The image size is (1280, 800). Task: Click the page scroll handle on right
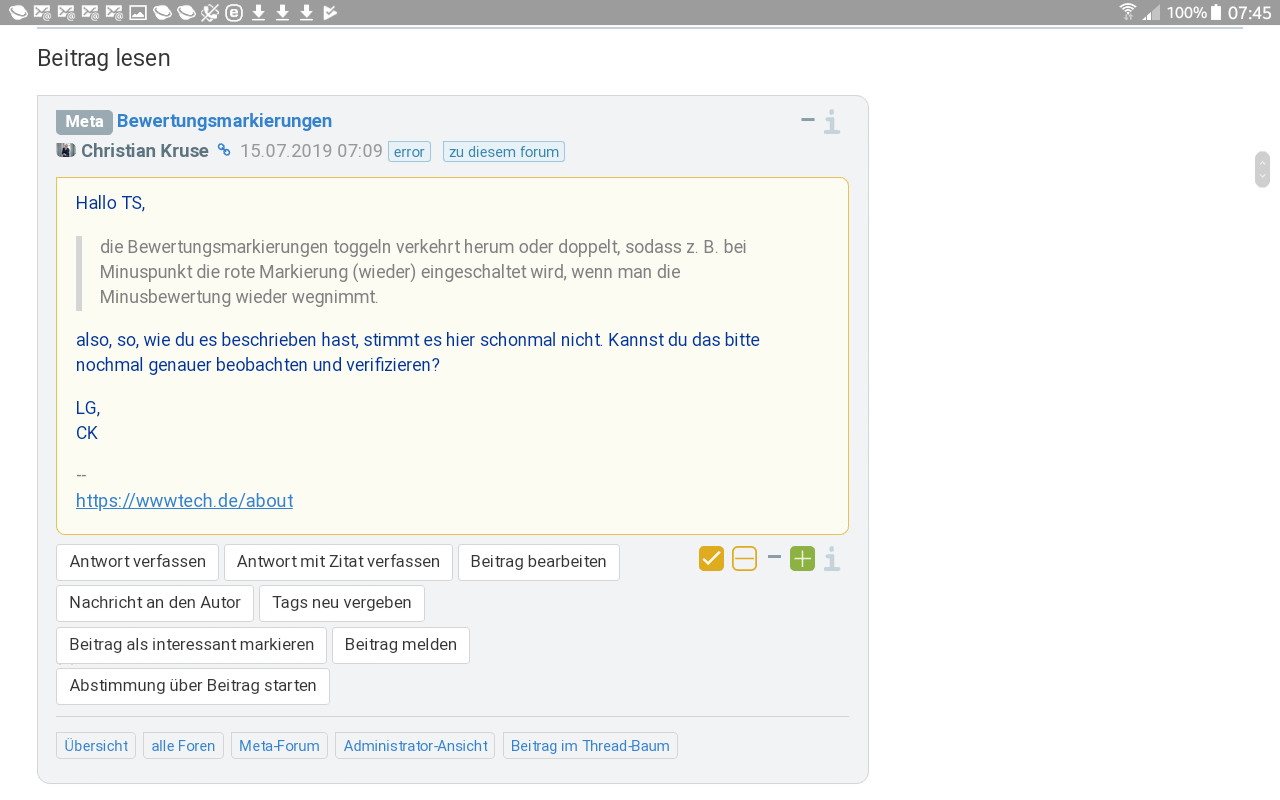click(1262, 169)
